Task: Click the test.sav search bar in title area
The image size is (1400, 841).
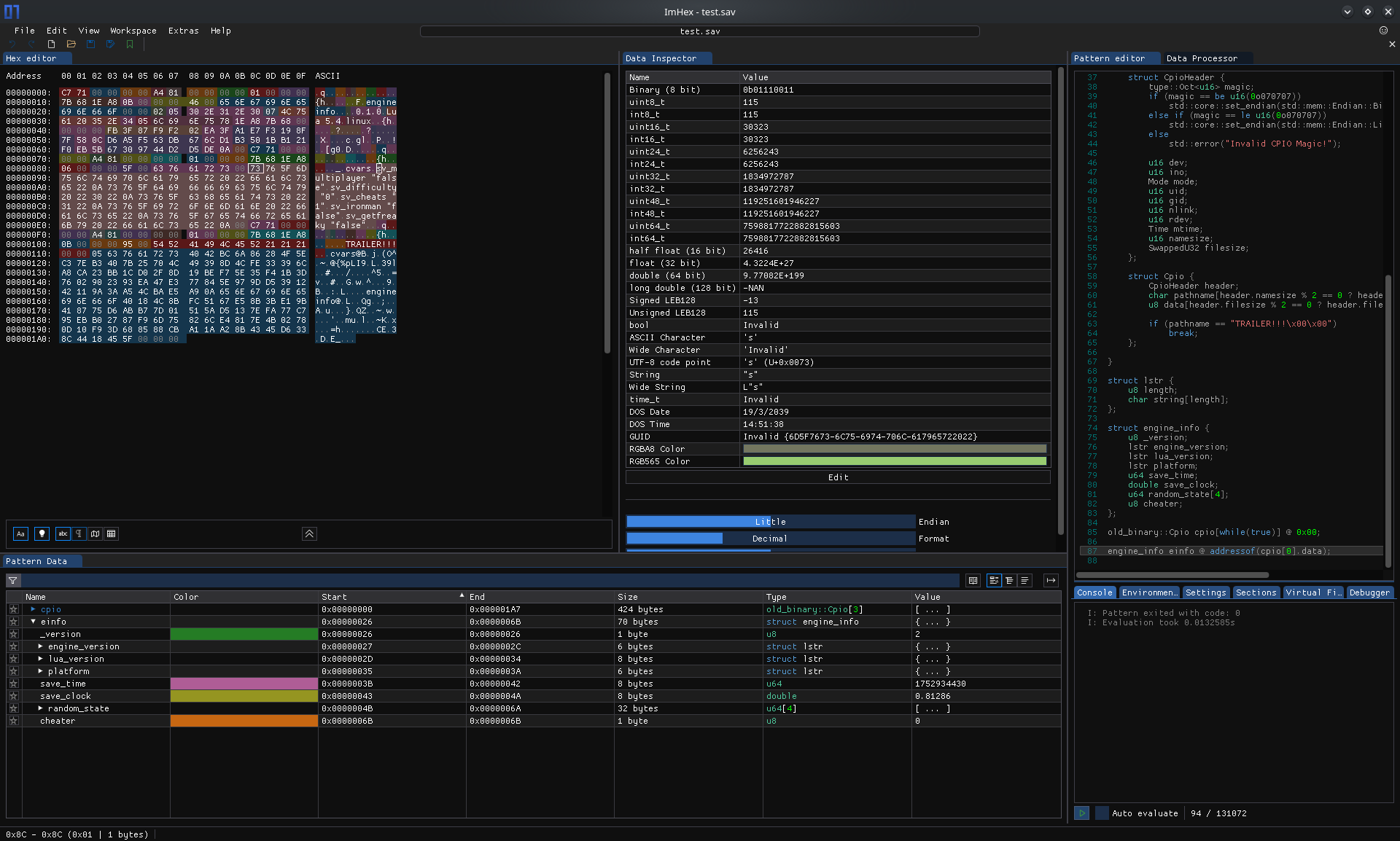Action: pos(700,31)
